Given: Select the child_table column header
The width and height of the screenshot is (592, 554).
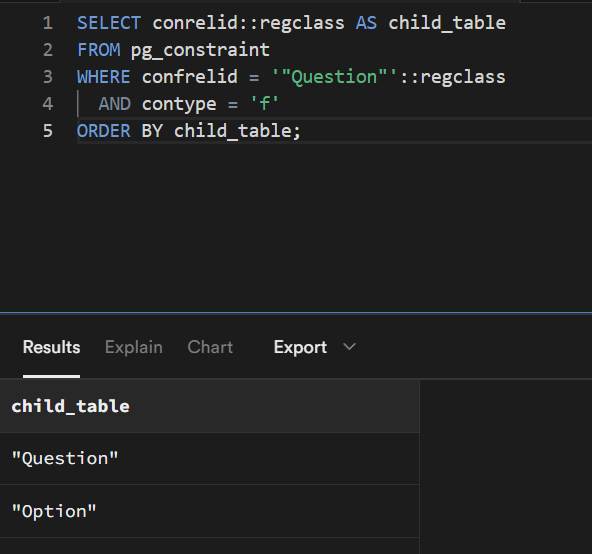Looking at the screenshot, I should pyautogui.click(x=210, y=406).
